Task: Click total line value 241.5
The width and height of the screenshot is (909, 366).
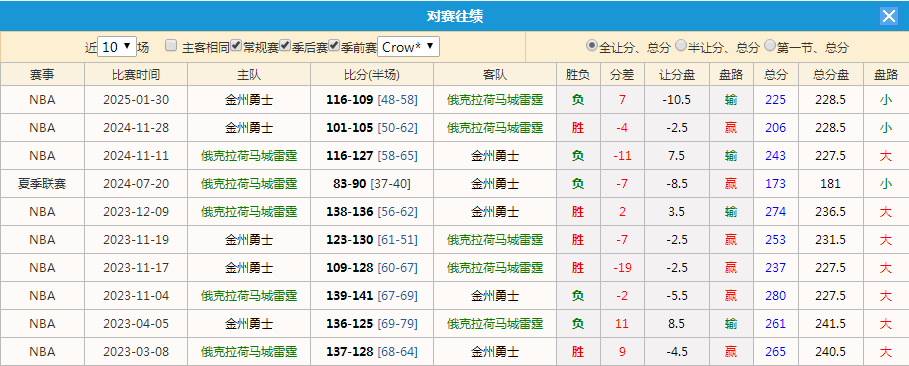Action: [830, 324]
